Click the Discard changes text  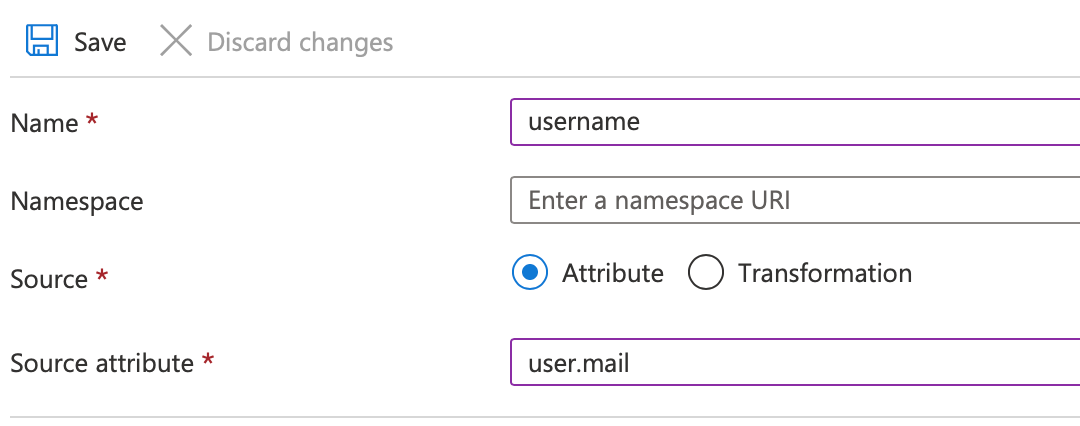300,42
